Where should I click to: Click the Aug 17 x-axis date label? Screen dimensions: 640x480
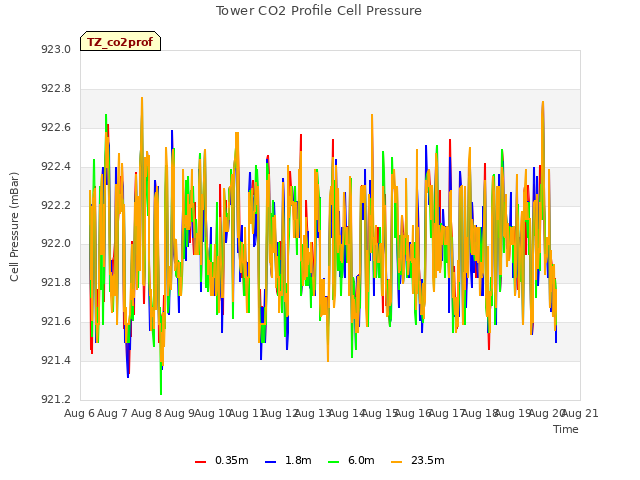click(446, 413)
